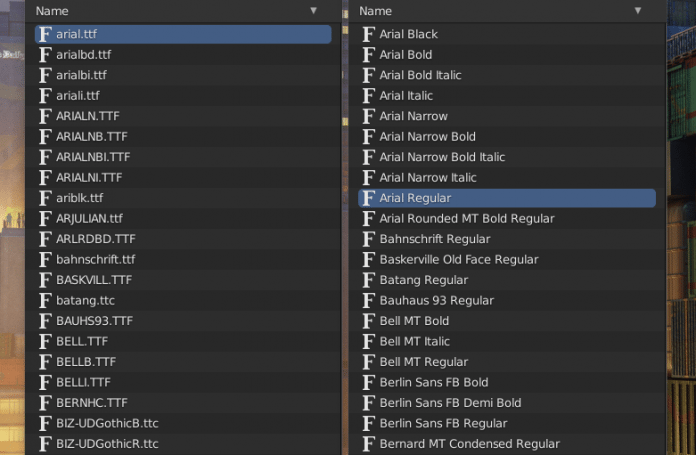
Task: Choose the BAUHS93.TTF file
Action: (183, 321)
